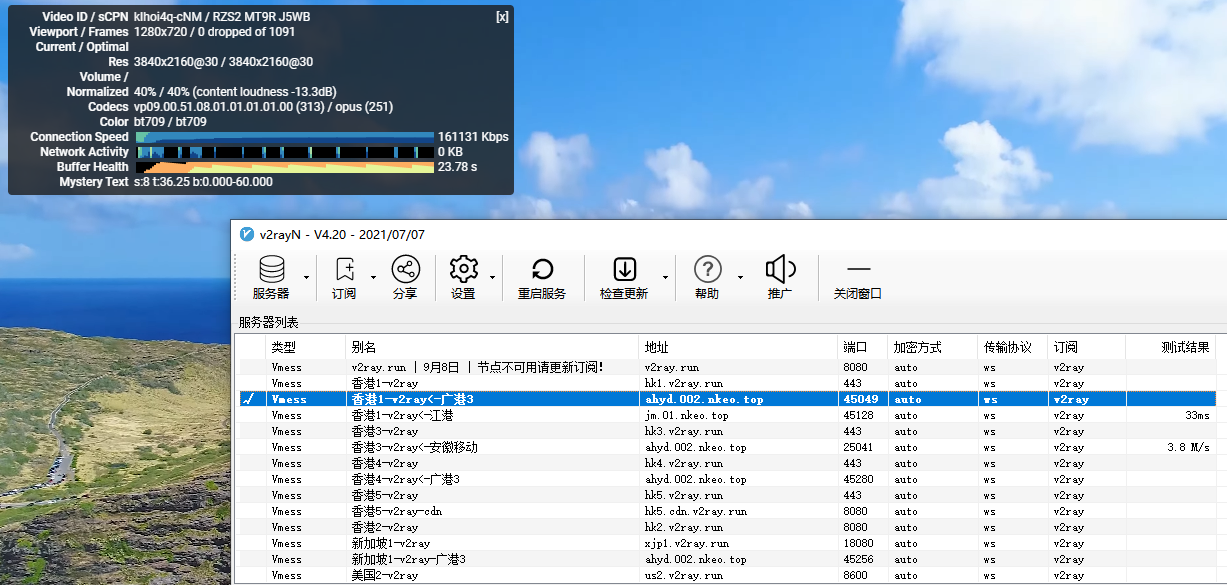Select server row 香港2-v2ray
Screen dimensions: 1227x585
click(726, 527)
